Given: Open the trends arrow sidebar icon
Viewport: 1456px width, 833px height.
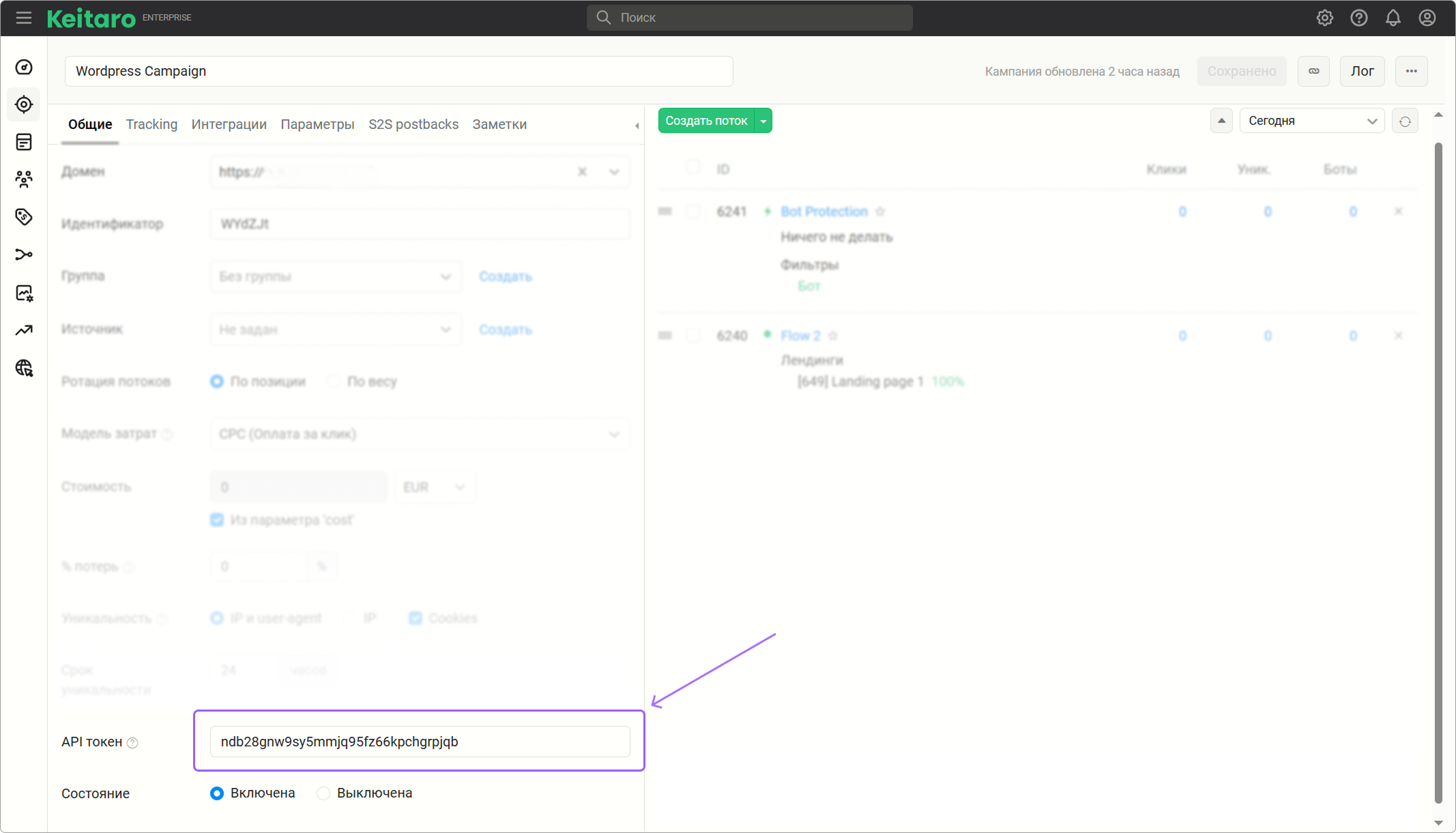Looking at the screenshot, I should [x=24, y=330].
